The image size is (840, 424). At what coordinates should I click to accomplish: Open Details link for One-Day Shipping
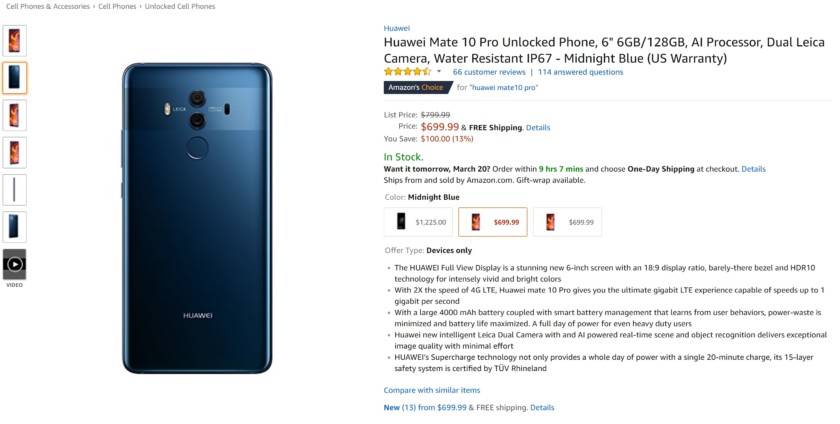(753, 169)
